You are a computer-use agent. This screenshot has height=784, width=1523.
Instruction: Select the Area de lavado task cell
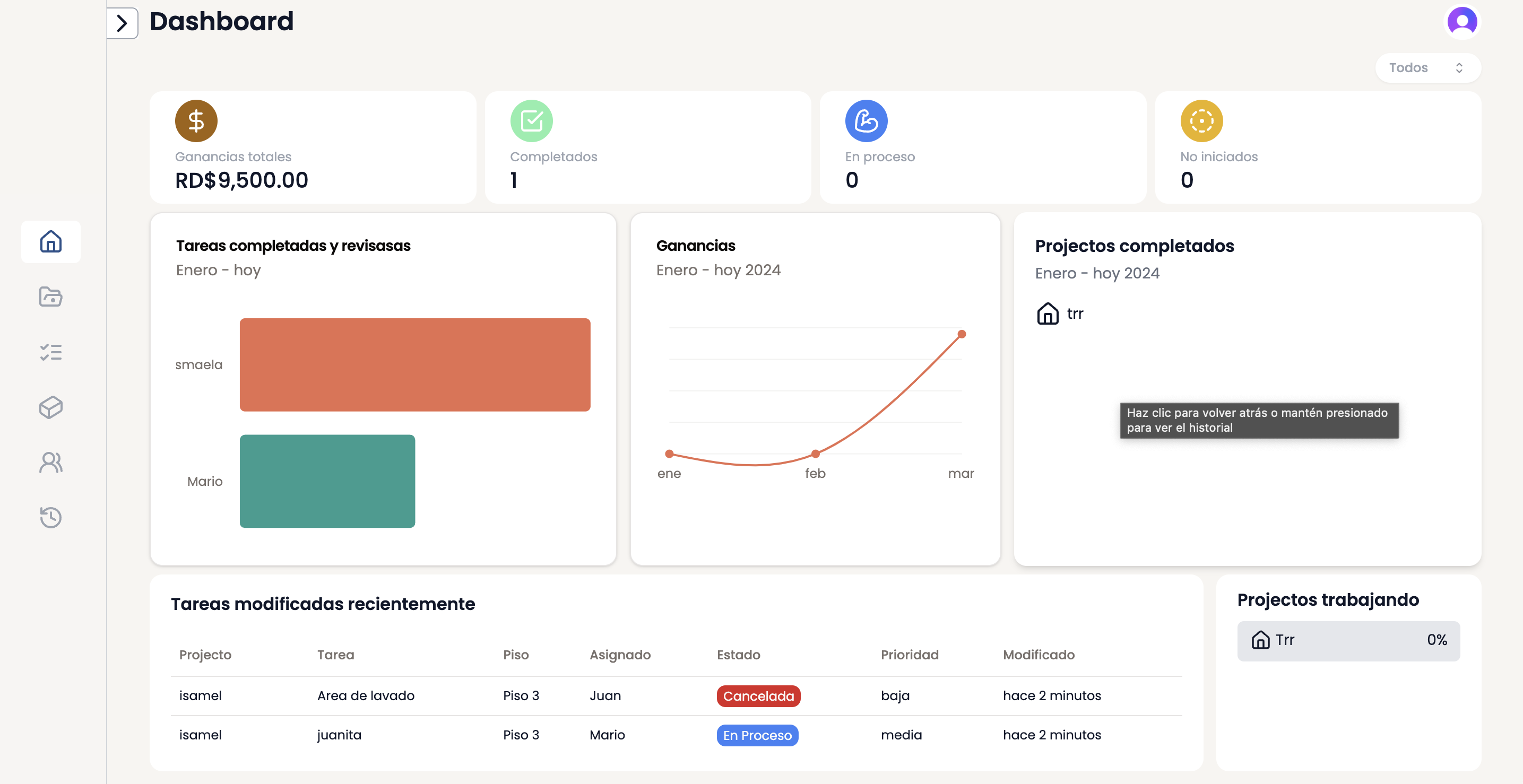pos(366,695)
